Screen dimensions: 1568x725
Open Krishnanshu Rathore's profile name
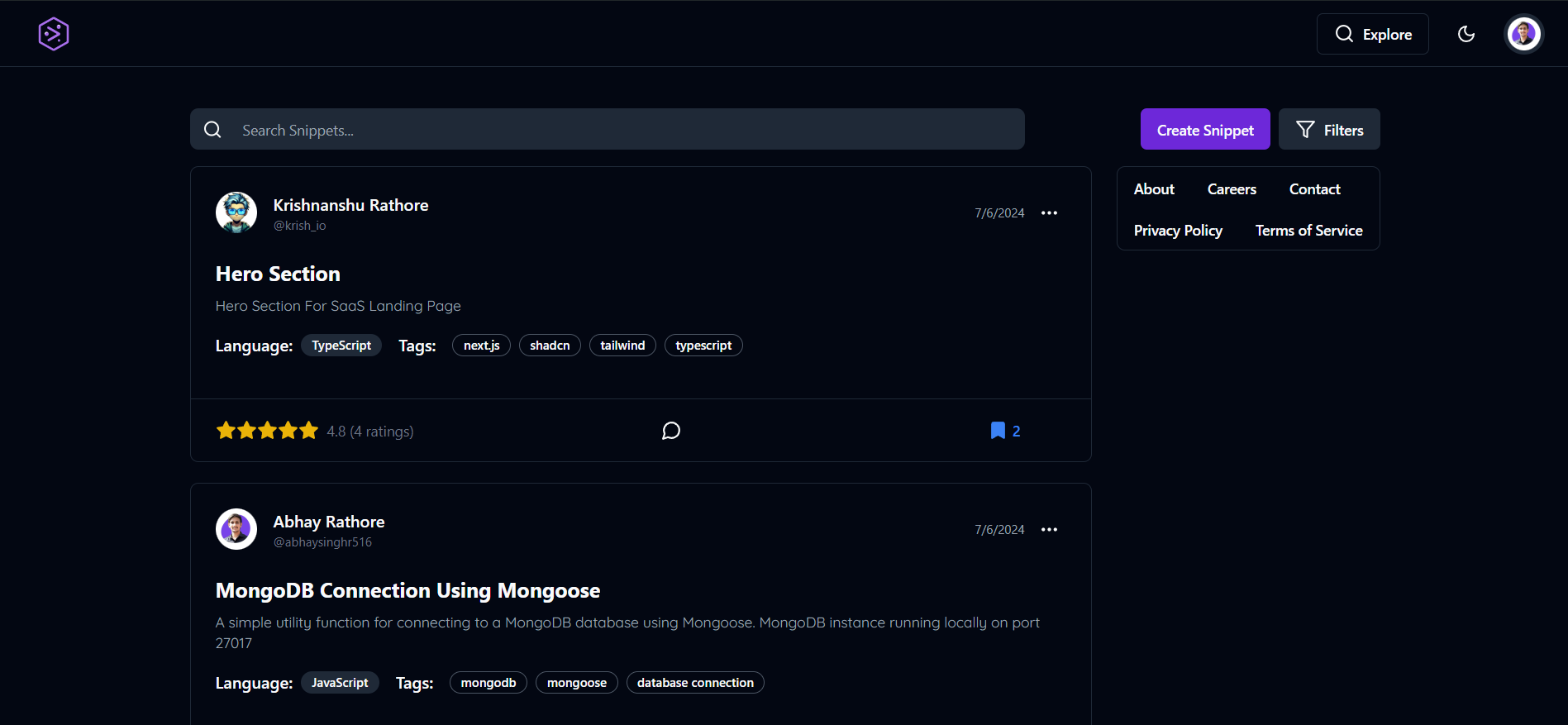(x=350, y=205)
